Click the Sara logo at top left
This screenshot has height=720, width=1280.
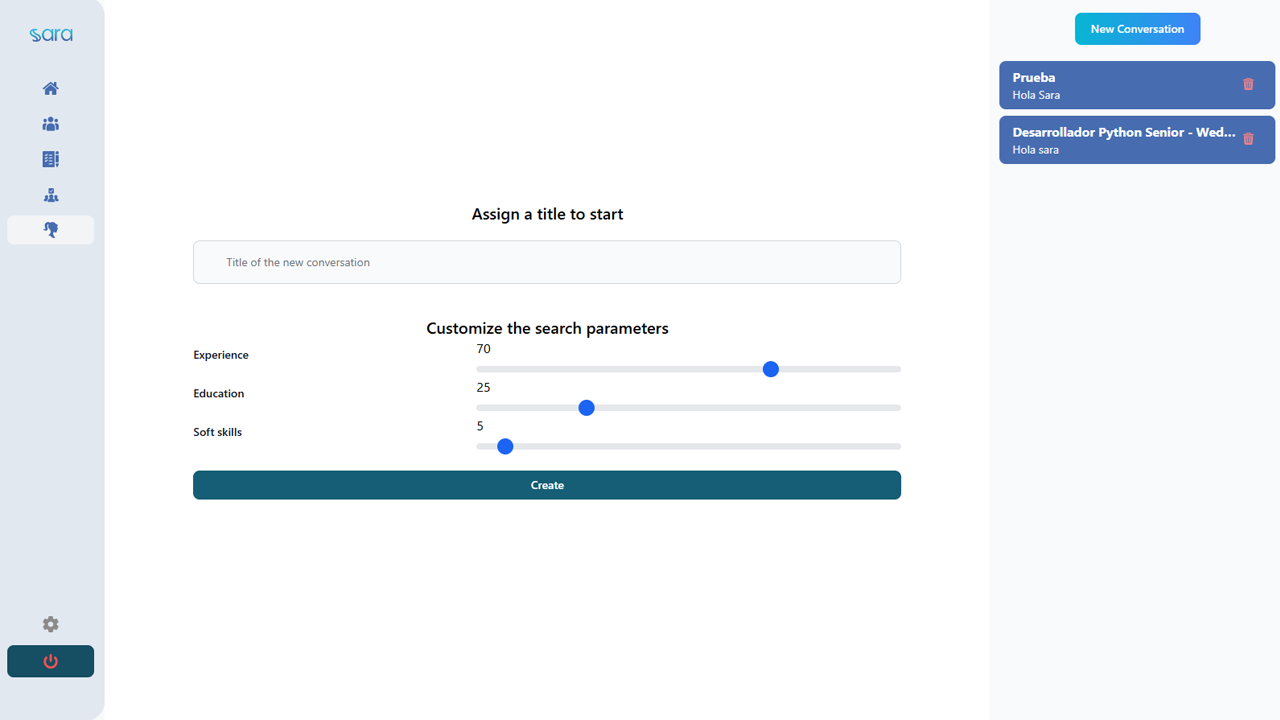coord(50,35)
